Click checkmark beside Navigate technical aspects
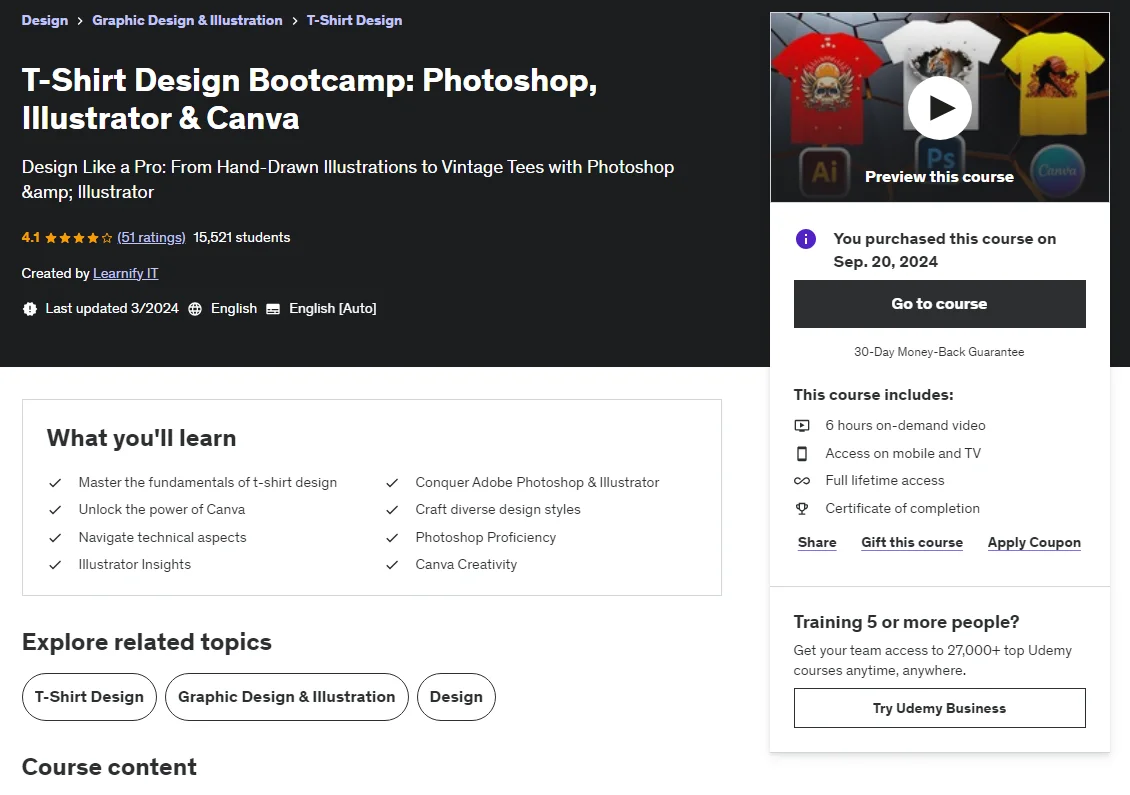 (x=55, y=538)
